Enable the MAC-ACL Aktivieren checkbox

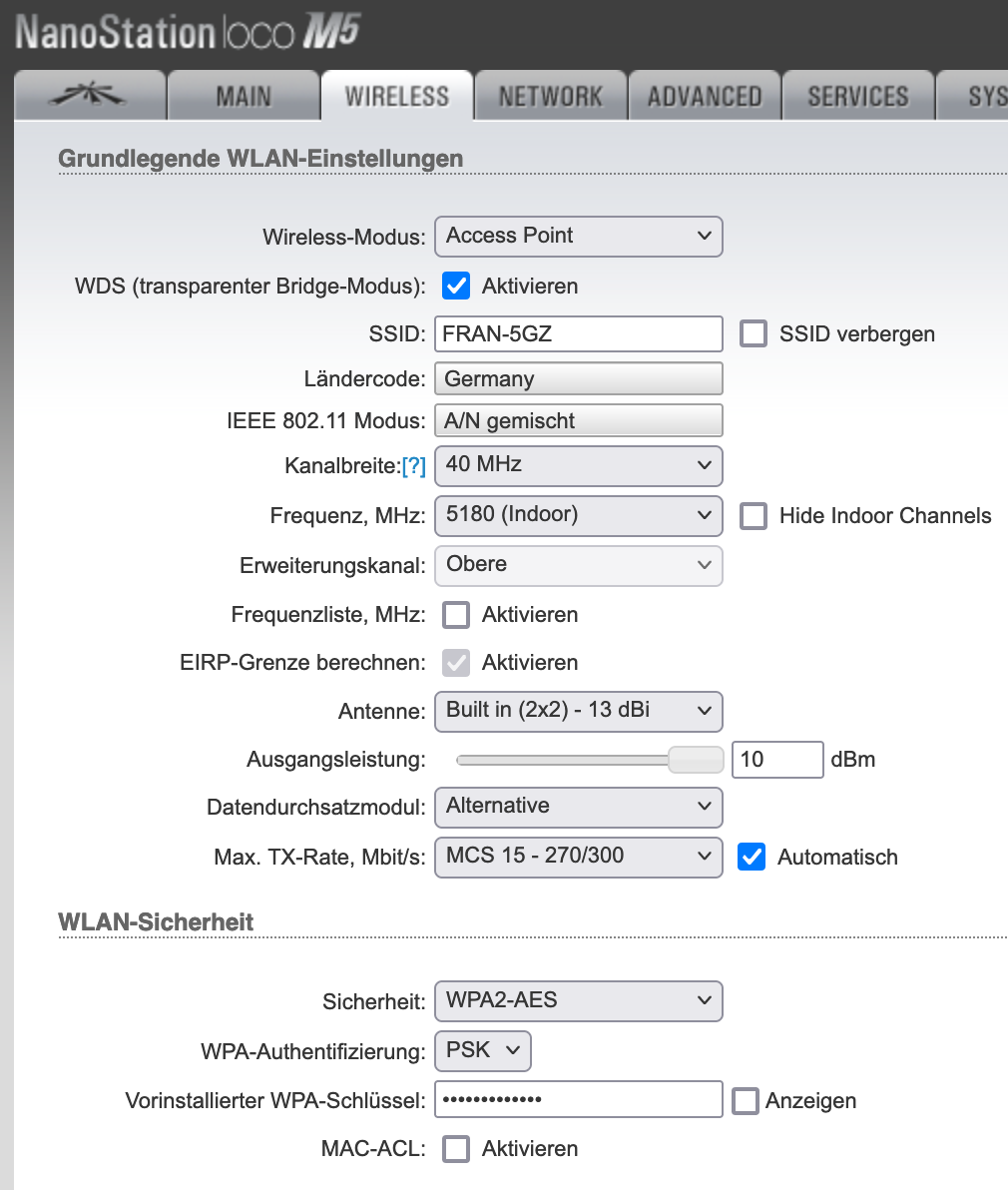457,1149
